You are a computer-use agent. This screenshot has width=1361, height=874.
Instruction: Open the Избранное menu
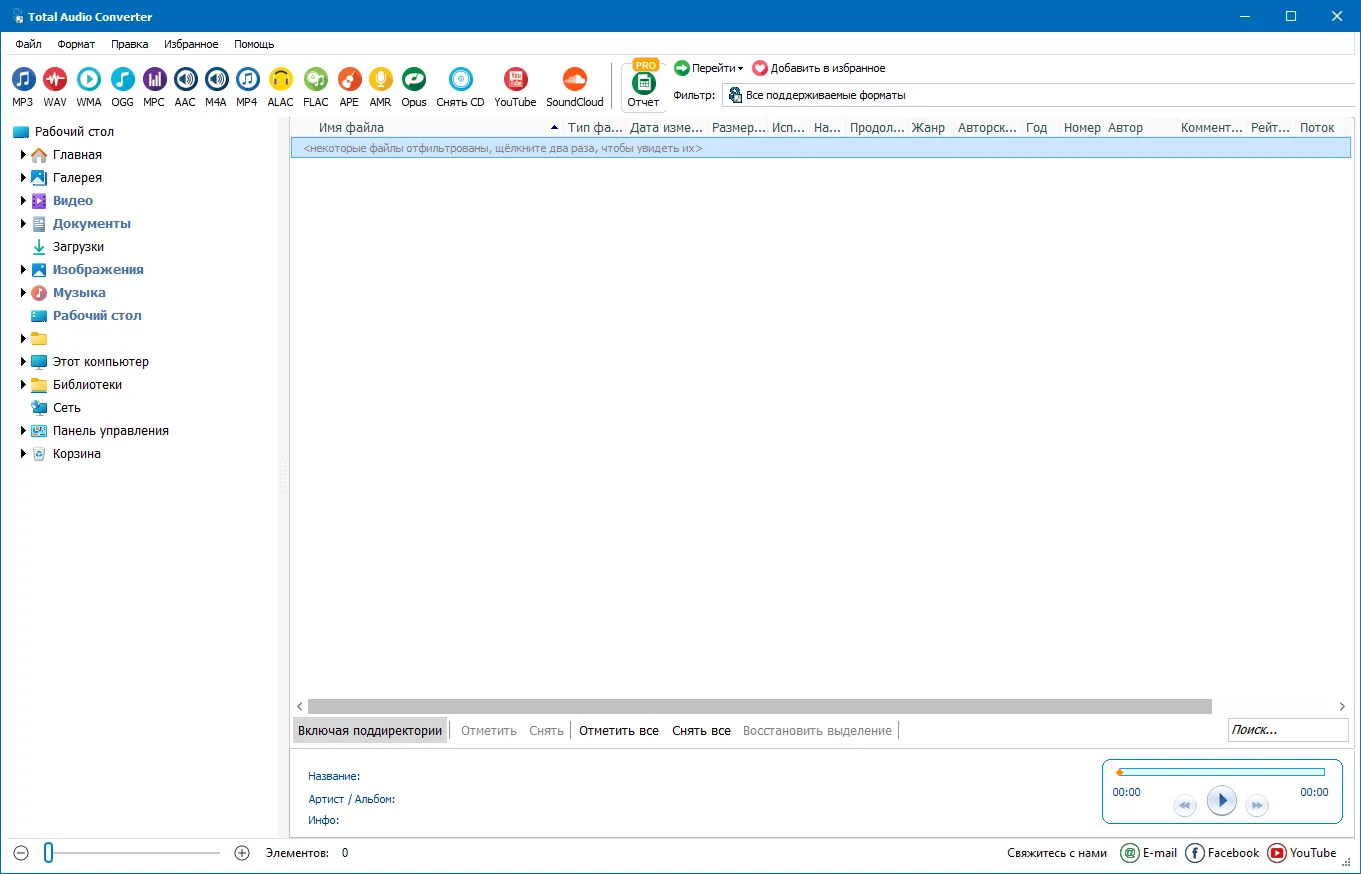click(191, 44)
